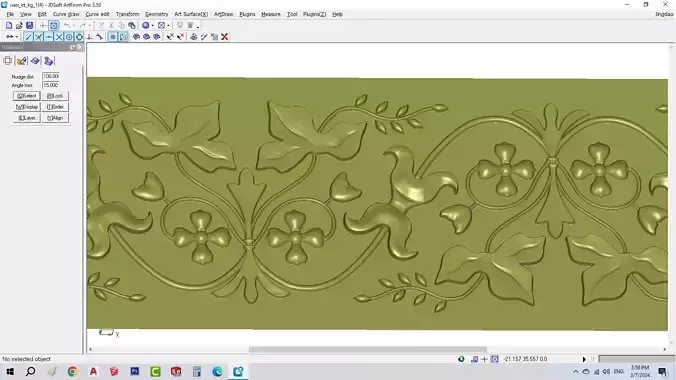Click the New file icon
The width and height of the screenshot is (676, 380).
(x=9, y=25)
